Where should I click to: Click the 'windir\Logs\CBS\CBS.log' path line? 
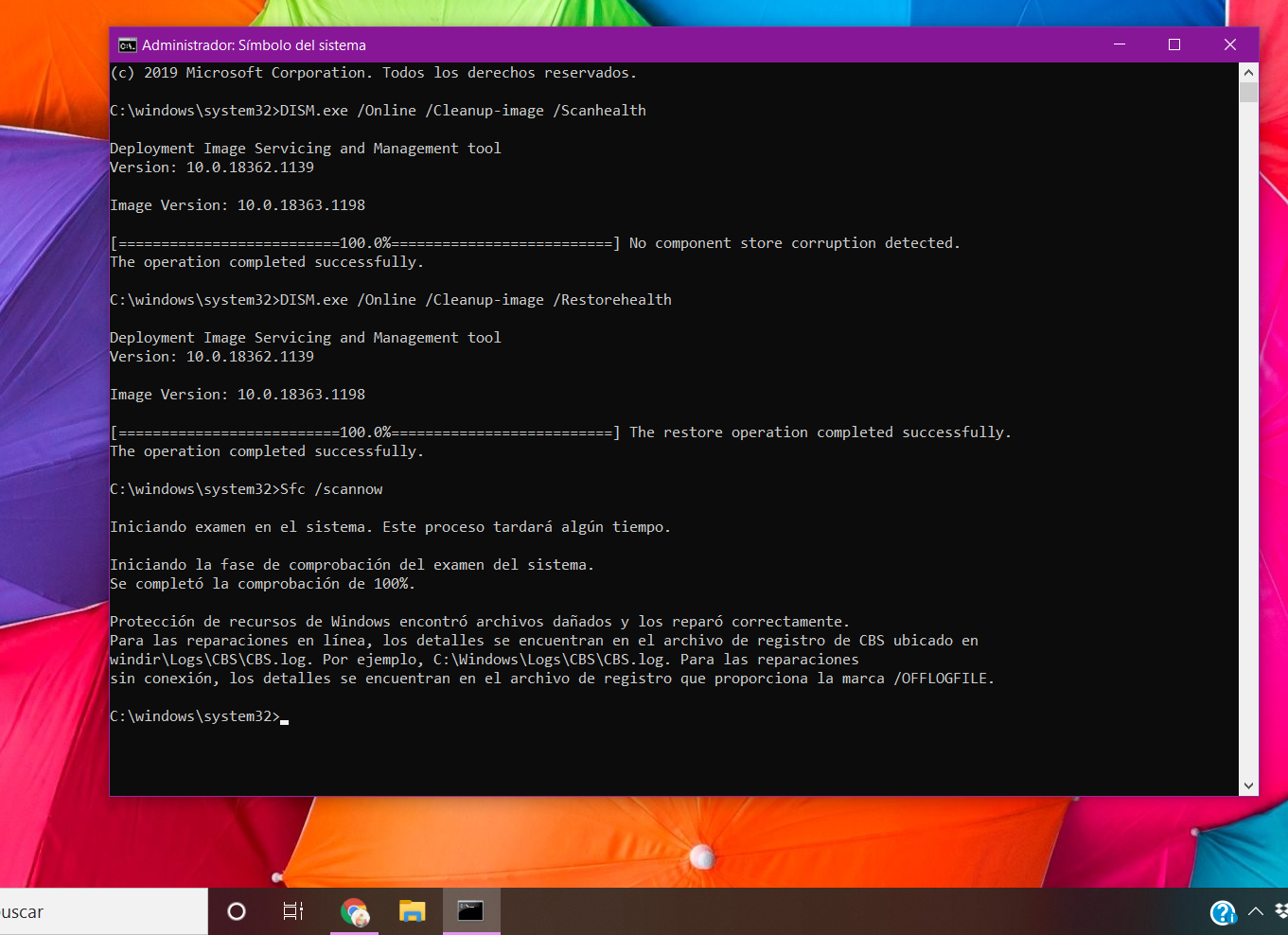point(485,660)
